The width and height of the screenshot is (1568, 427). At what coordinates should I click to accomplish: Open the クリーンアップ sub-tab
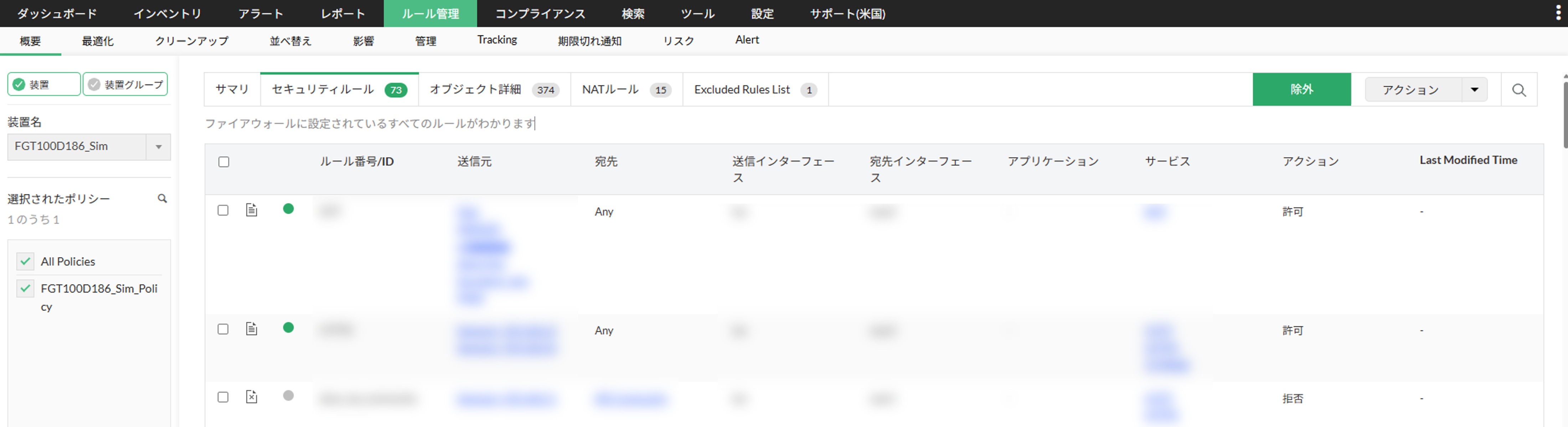192,41
